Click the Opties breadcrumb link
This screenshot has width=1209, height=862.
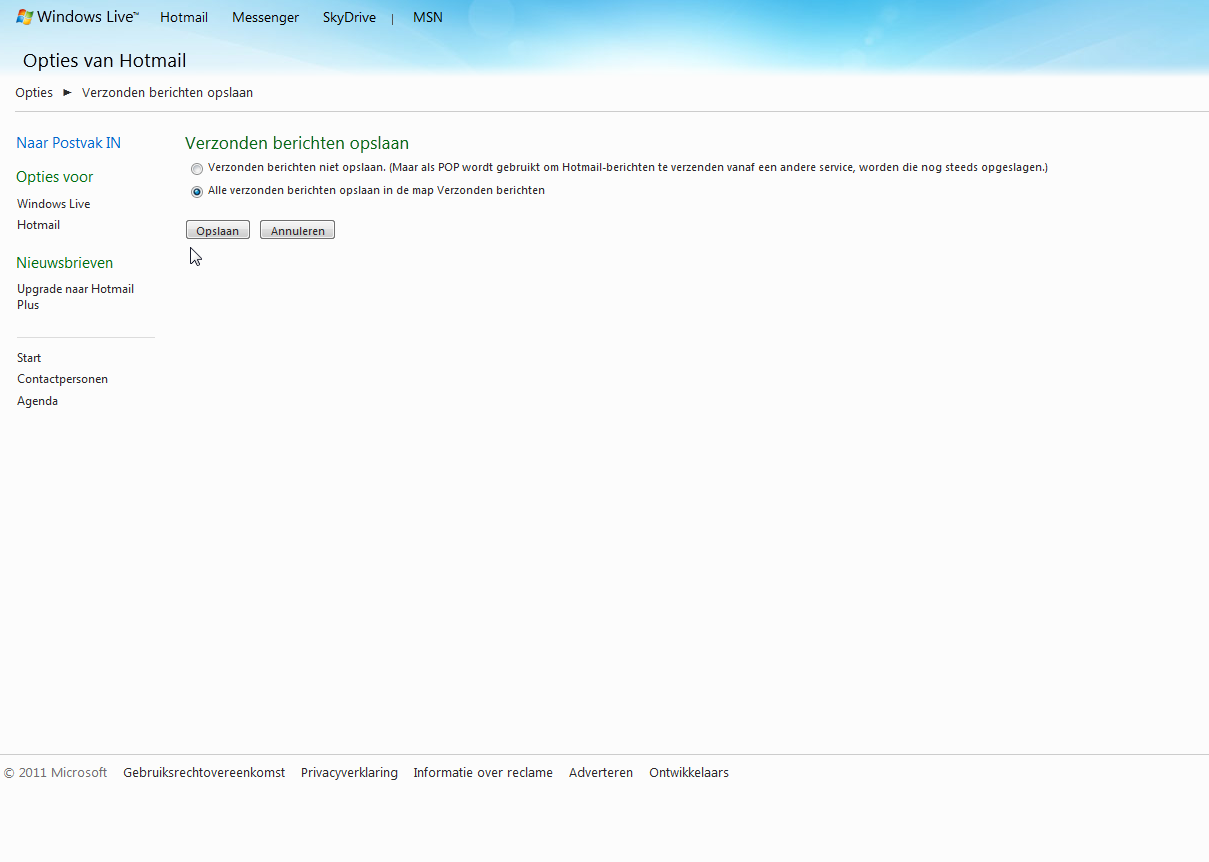(34, 93)
